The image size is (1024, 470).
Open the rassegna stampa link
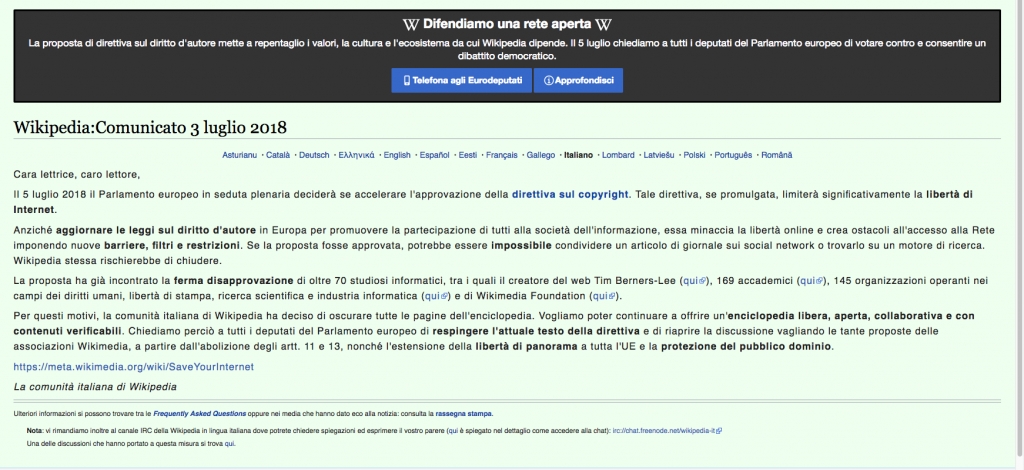tap(464, 414)
